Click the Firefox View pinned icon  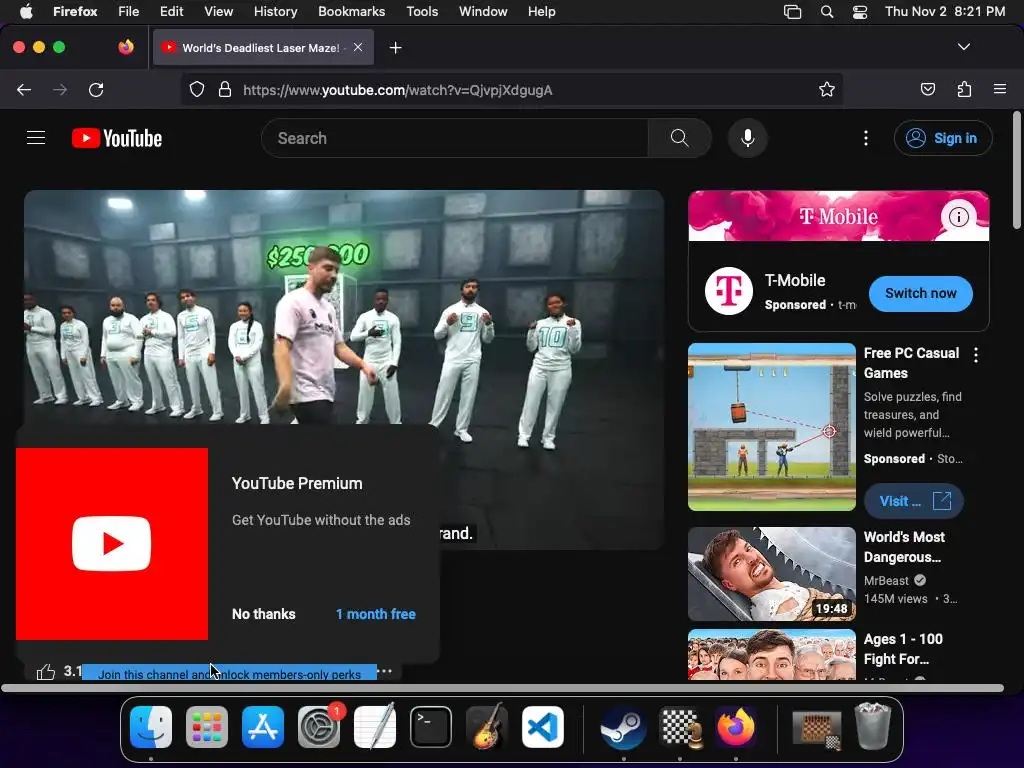point(126,47)
